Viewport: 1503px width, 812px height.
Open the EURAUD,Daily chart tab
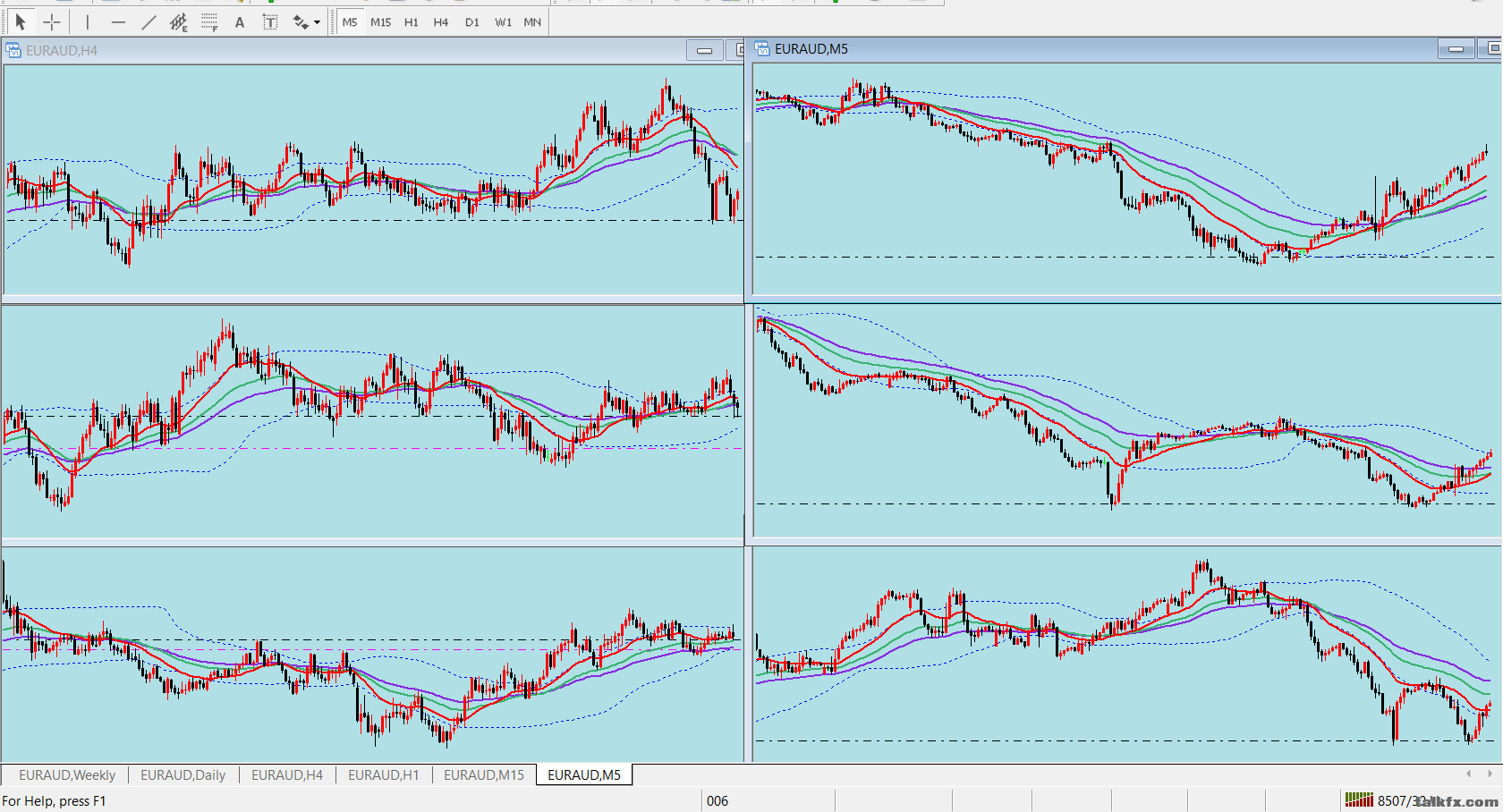pyautogui.click(x=183, y=775)
